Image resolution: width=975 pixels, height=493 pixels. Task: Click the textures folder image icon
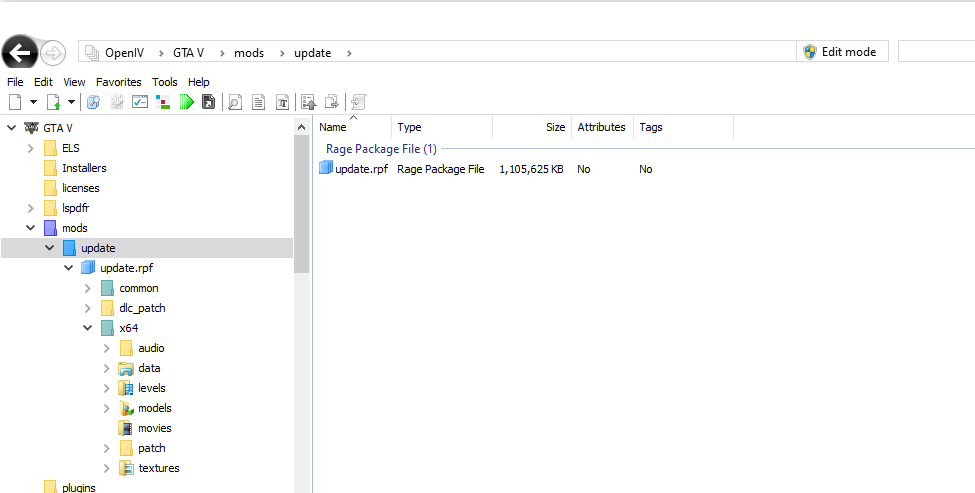(x=126, y=468)
